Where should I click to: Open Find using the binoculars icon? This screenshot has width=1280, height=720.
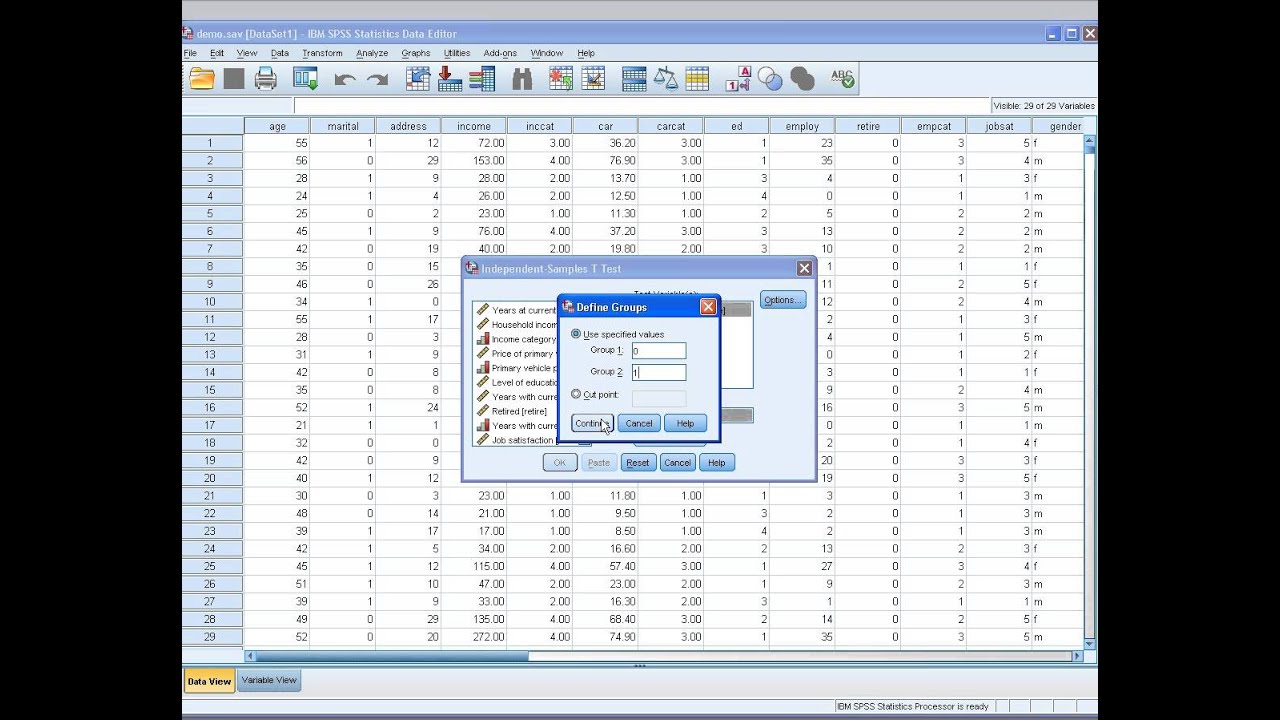tap(522, 79)
